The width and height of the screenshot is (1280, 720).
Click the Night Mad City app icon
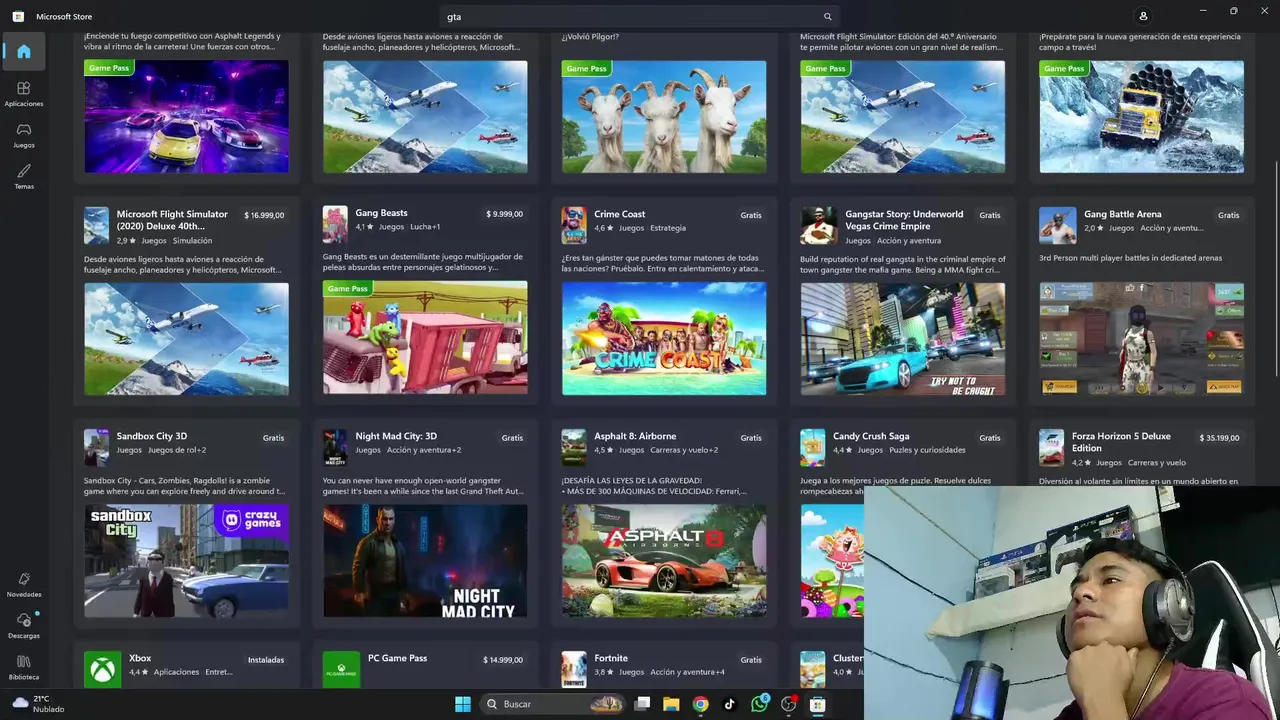pos(335,447)
